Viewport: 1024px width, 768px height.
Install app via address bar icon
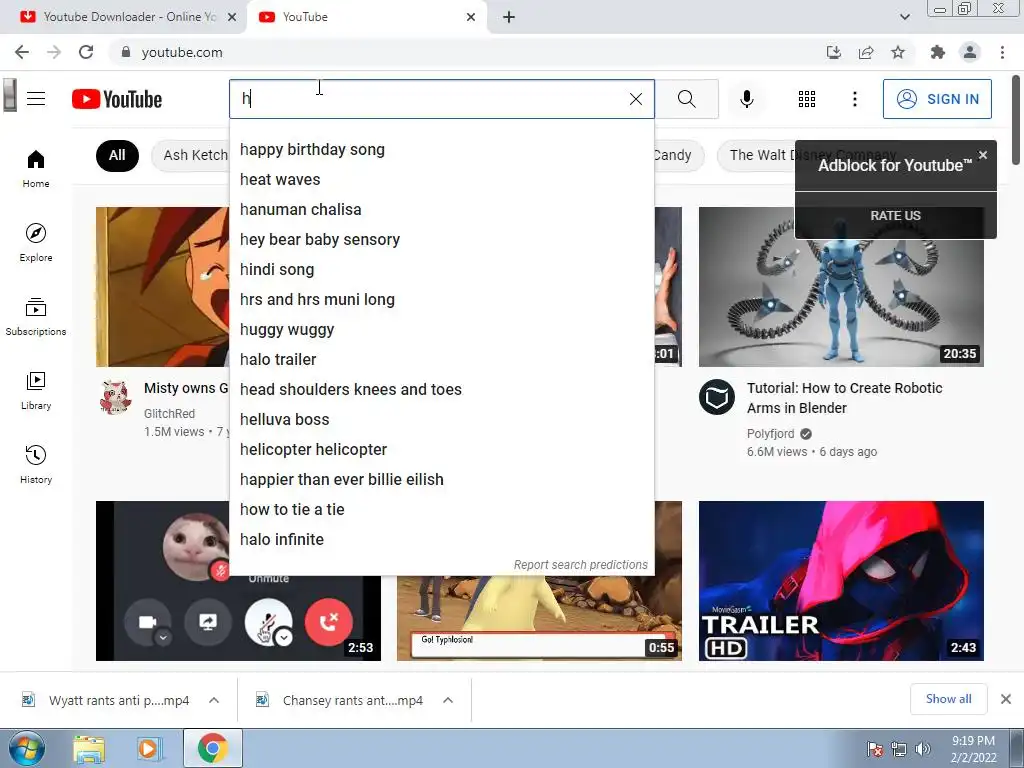click(834, 52)
